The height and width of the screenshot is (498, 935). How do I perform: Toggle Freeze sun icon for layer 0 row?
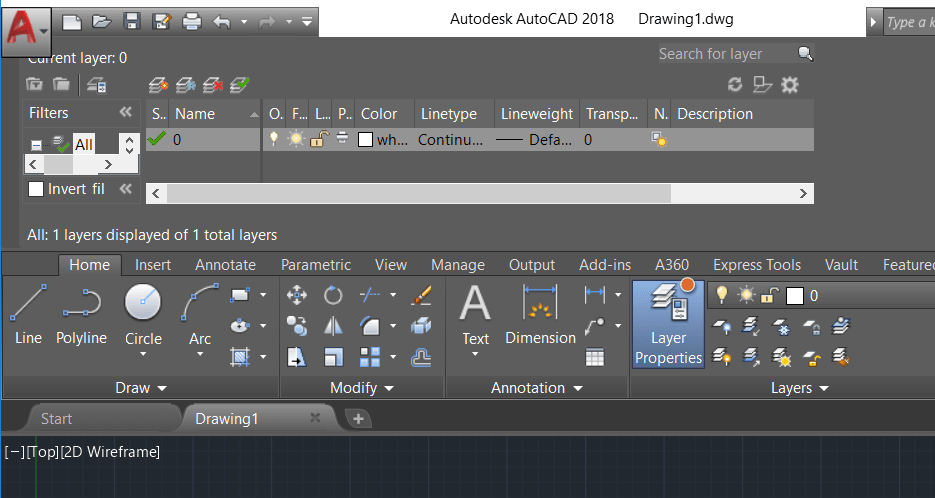296,139
